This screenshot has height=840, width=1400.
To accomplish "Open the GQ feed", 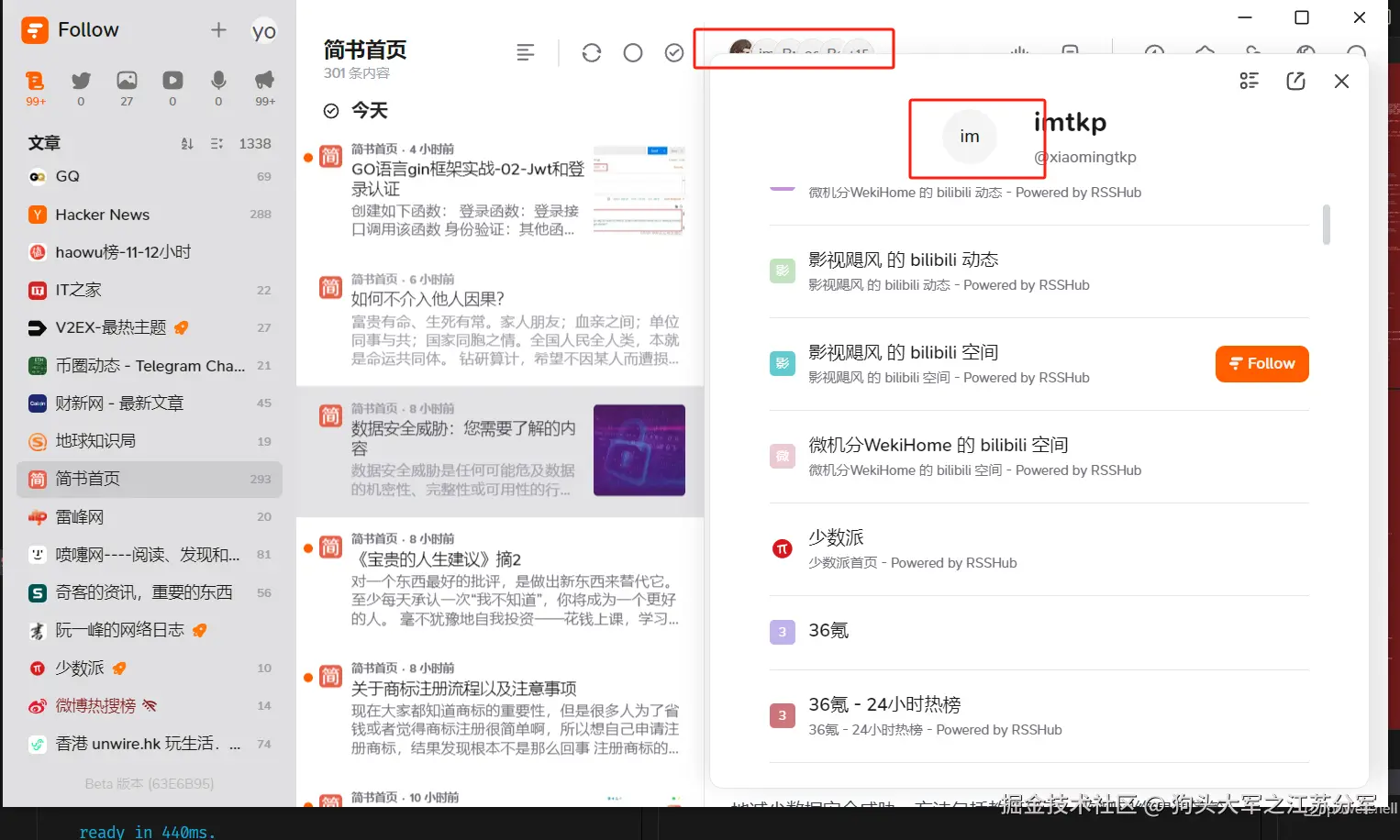I will click(x=150, y=176).
